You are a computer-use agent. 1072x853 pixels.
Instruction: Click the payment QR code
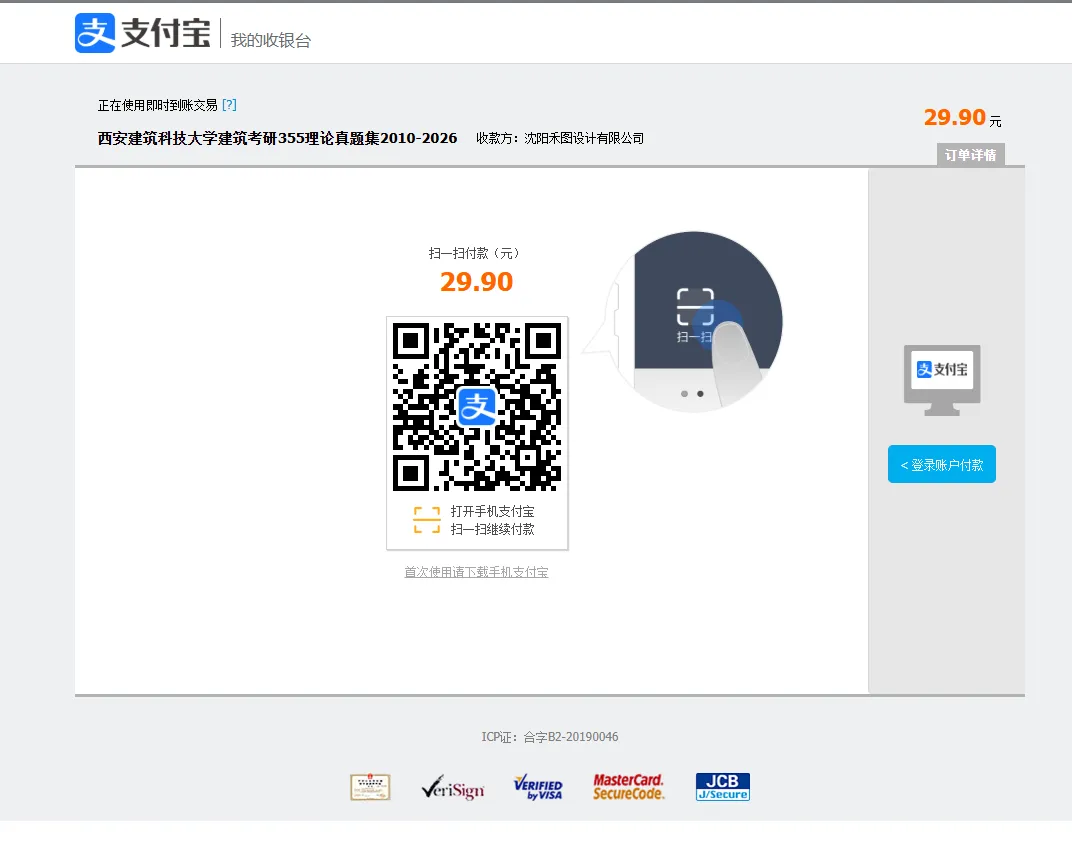click(477, 407)
